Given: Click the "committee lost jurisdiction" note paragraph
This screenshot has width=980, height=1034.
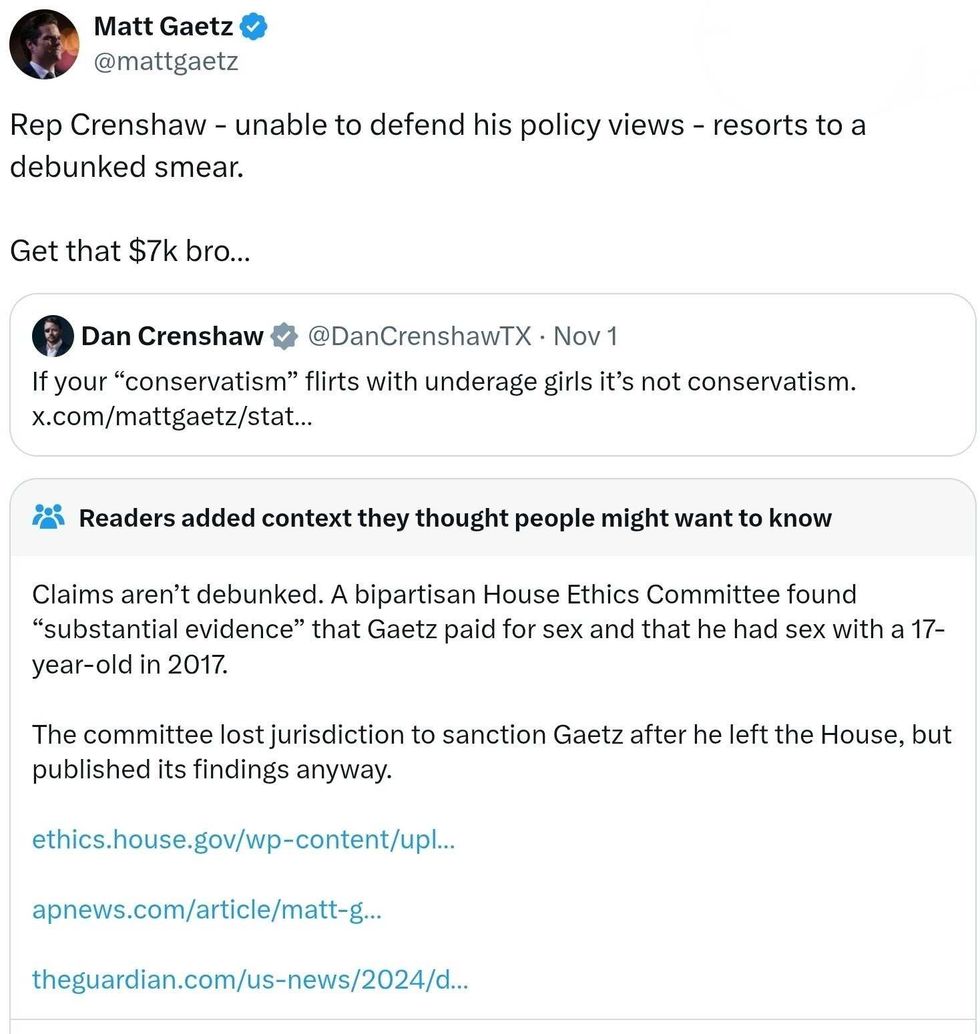Looking at the screenshot, I should (491, 752).
